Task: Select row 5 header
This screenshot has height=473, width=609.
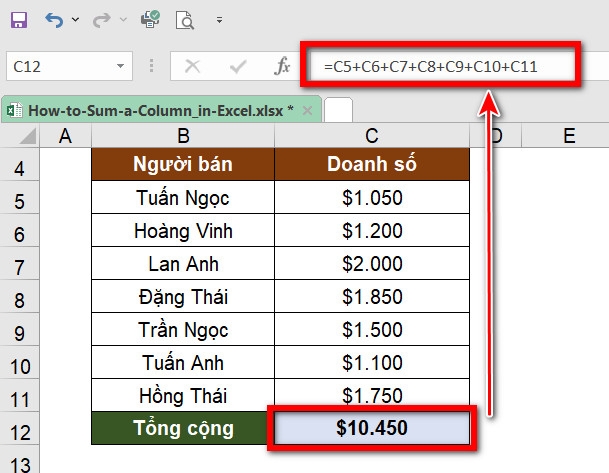Action: (x=19, y=197)
